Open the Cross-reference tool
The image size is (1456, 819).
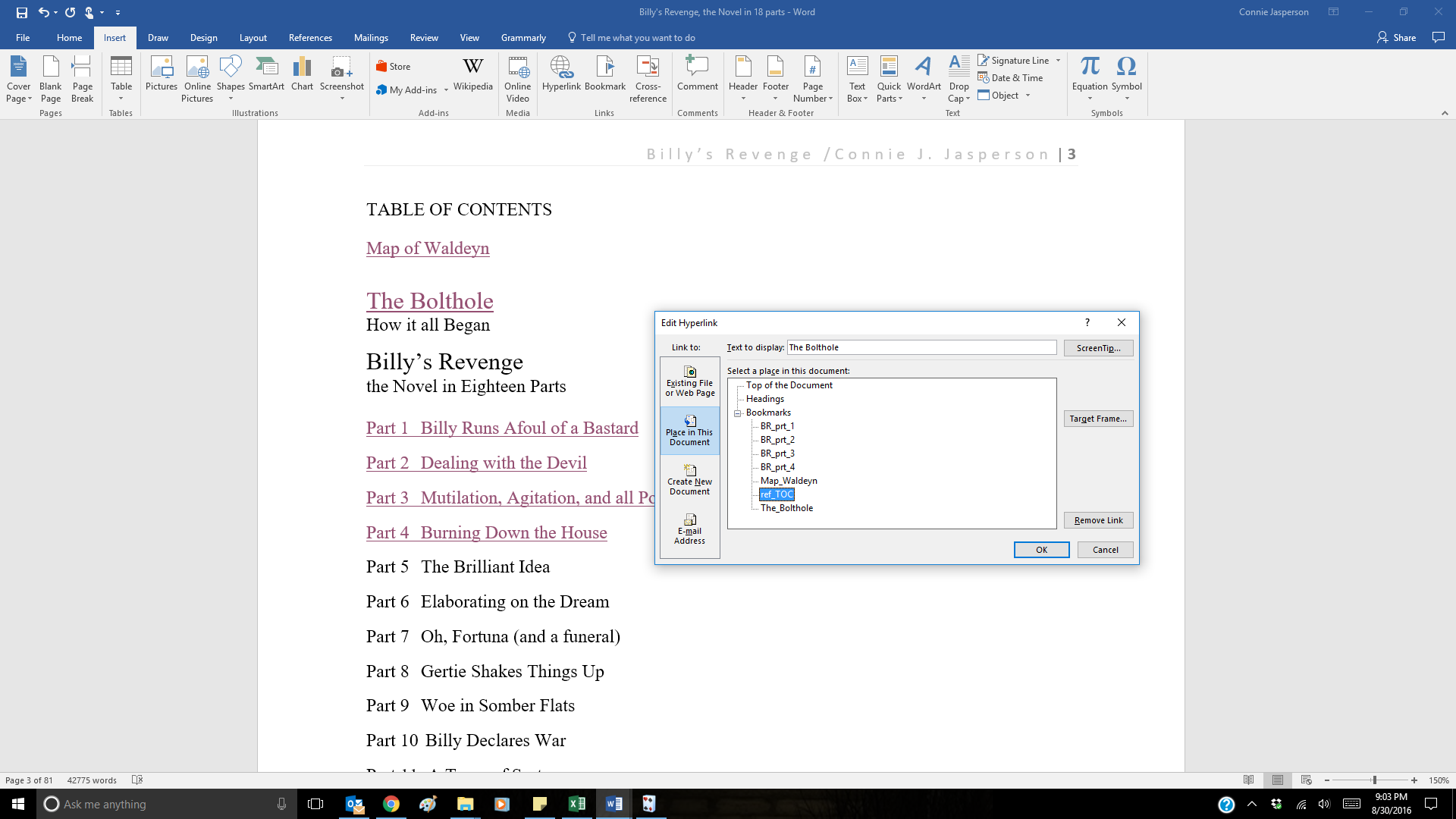pos(648,78)
